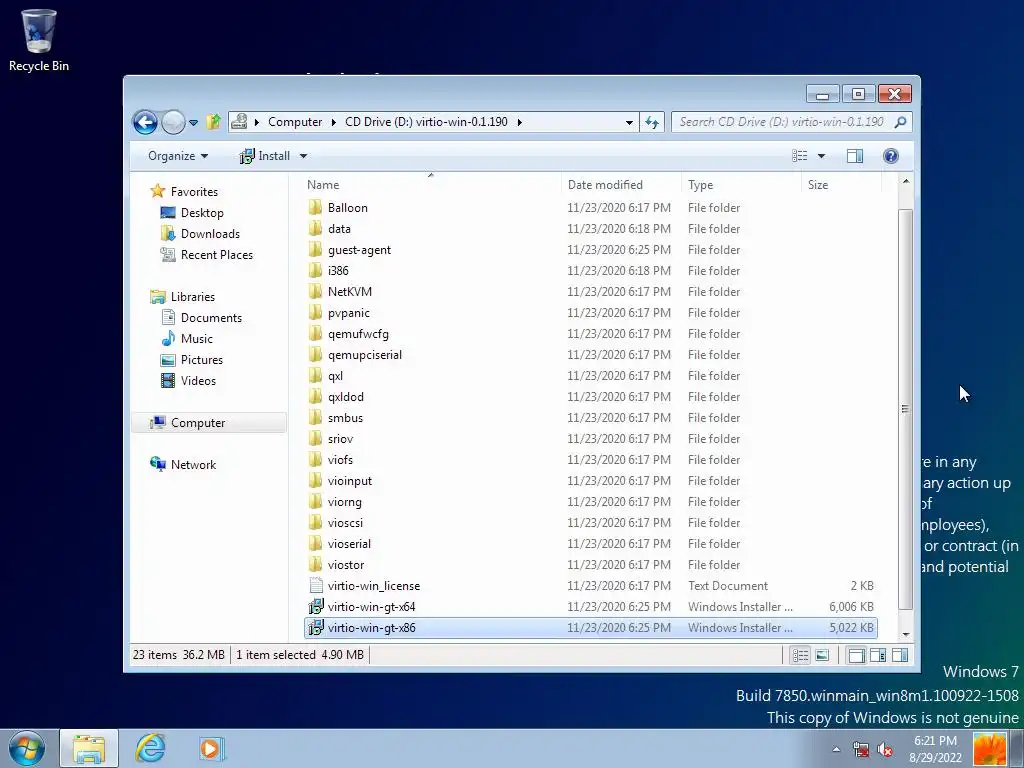Launch Internet Explorer from taskbar
The height and width of the screenshot is (768, 1024).
coord(150,748)
